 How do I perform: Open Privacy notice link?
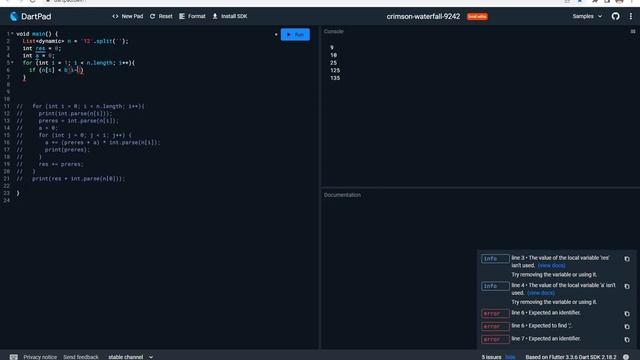[x=40, y=357]
